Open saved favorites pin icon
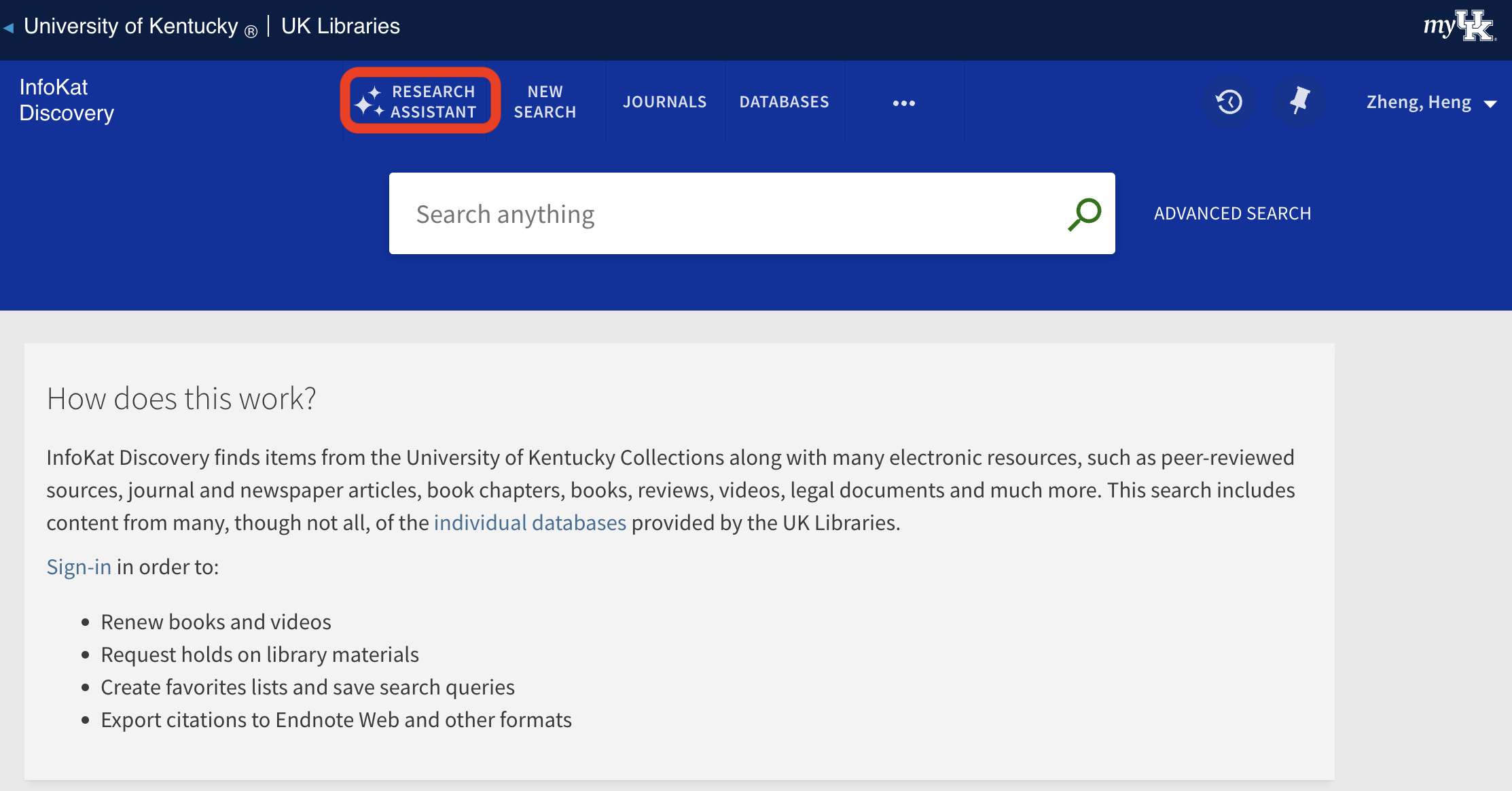This screenshot has height=791, width=1512. coord(1299,101)
